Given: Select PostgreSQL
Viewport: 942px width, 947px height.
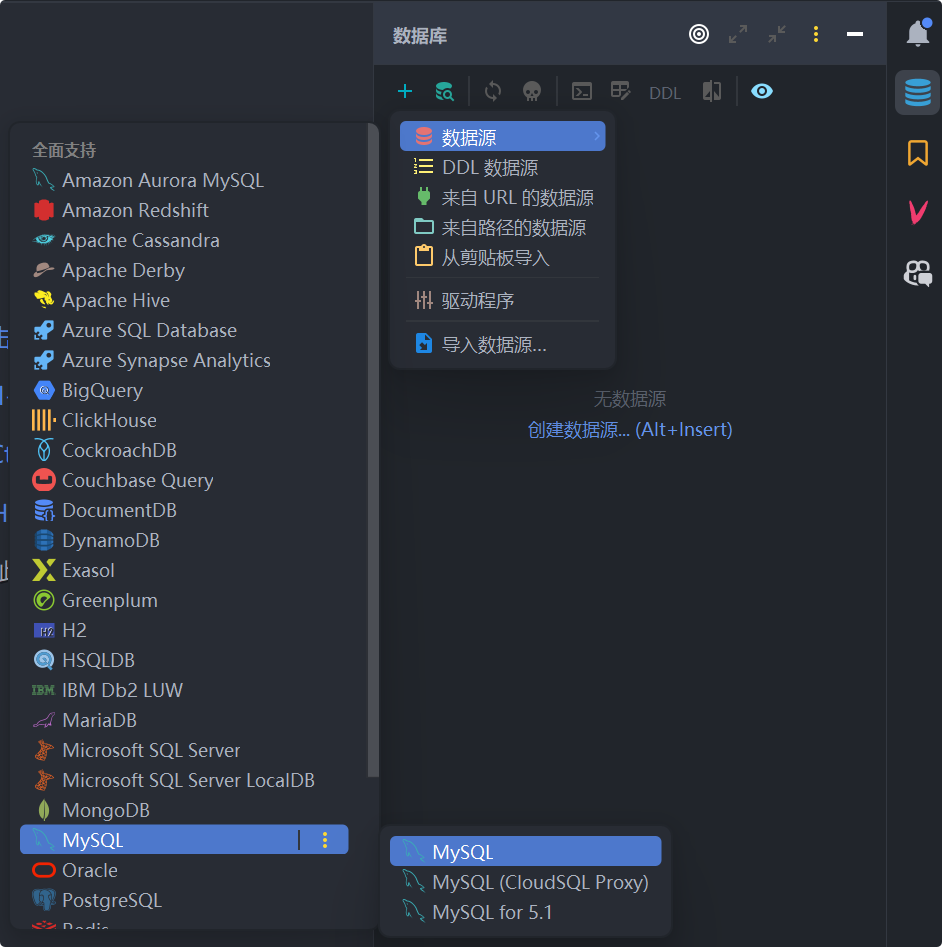Looking at the screenshot, I should click(184, 900).
